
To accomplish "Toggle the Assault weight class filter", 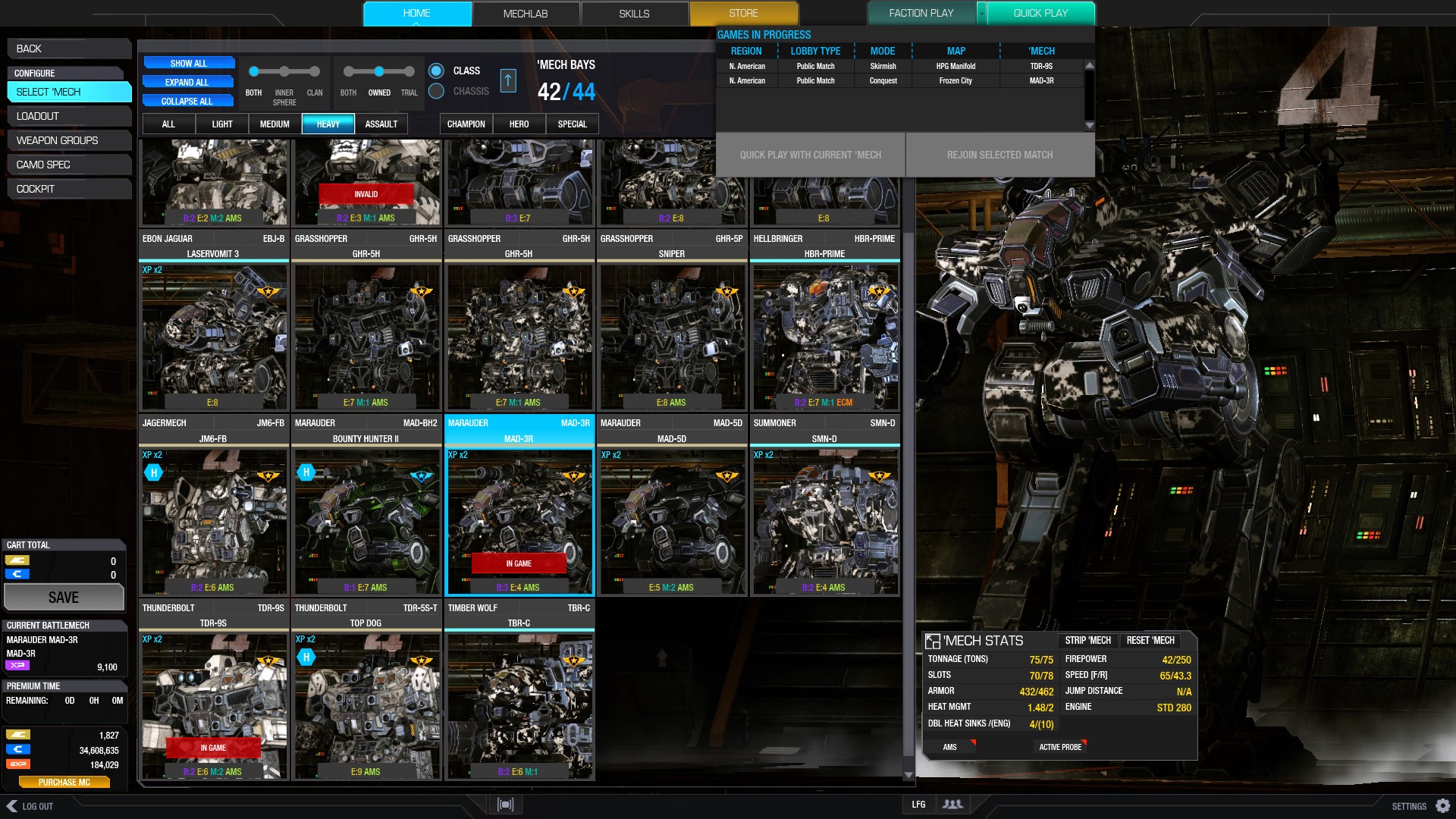I will pyautogui.click(x=381, y=124).
